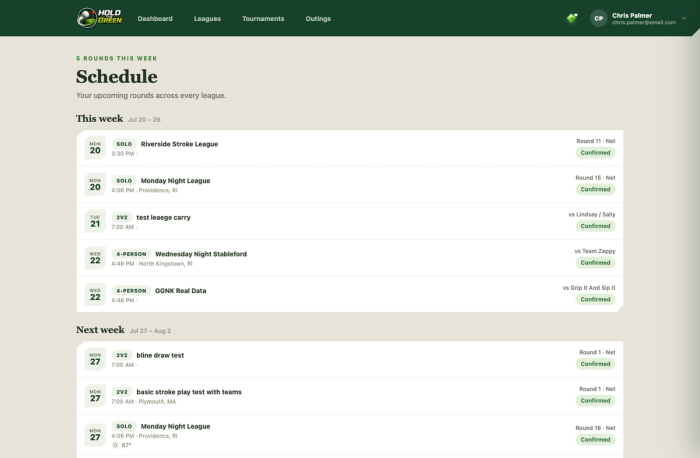Go to the Dashboard tab
The width and height of the screenshot is (700, 458).
[155, 19]
